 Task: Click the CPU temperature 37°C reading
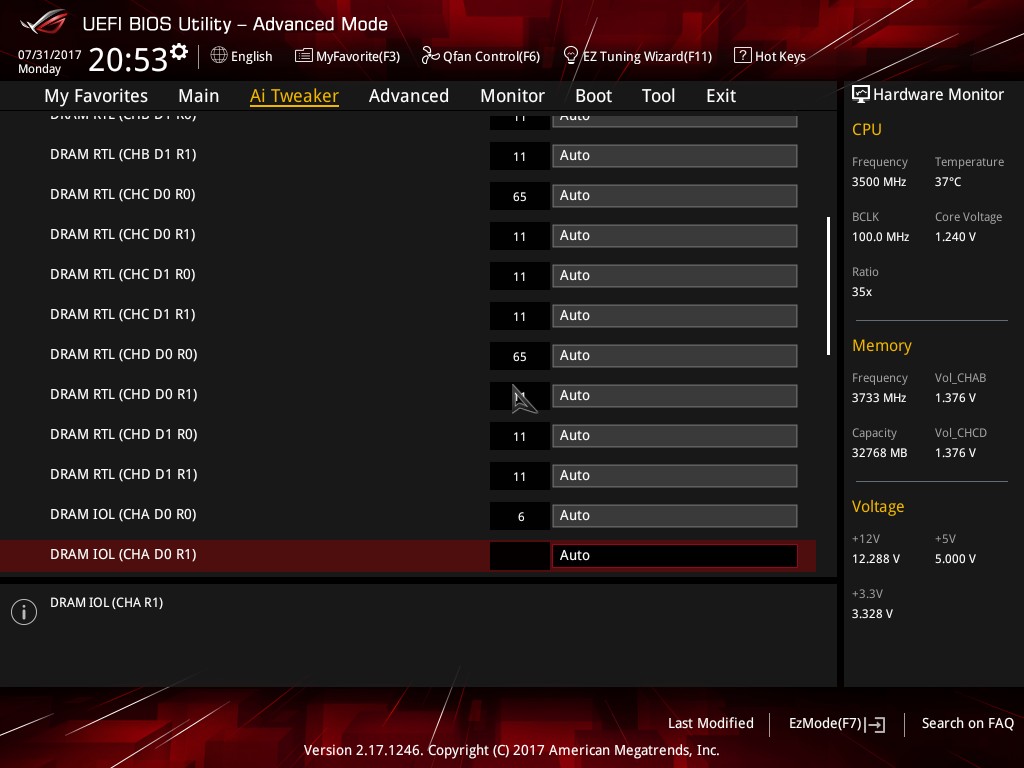(x=948, y=182)
